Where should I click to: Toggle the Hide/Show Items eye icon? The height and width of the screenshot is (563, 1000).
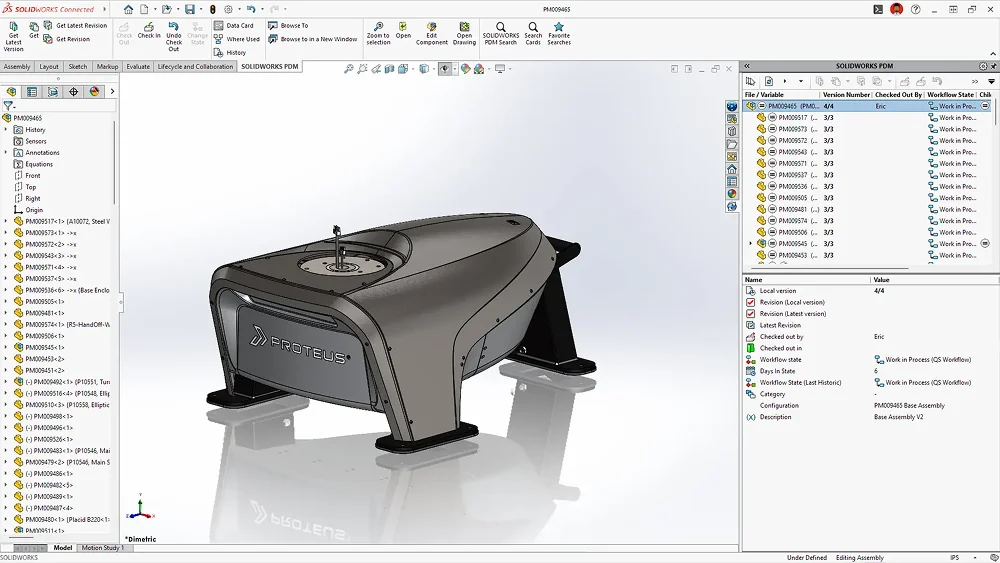pos(445,69)
